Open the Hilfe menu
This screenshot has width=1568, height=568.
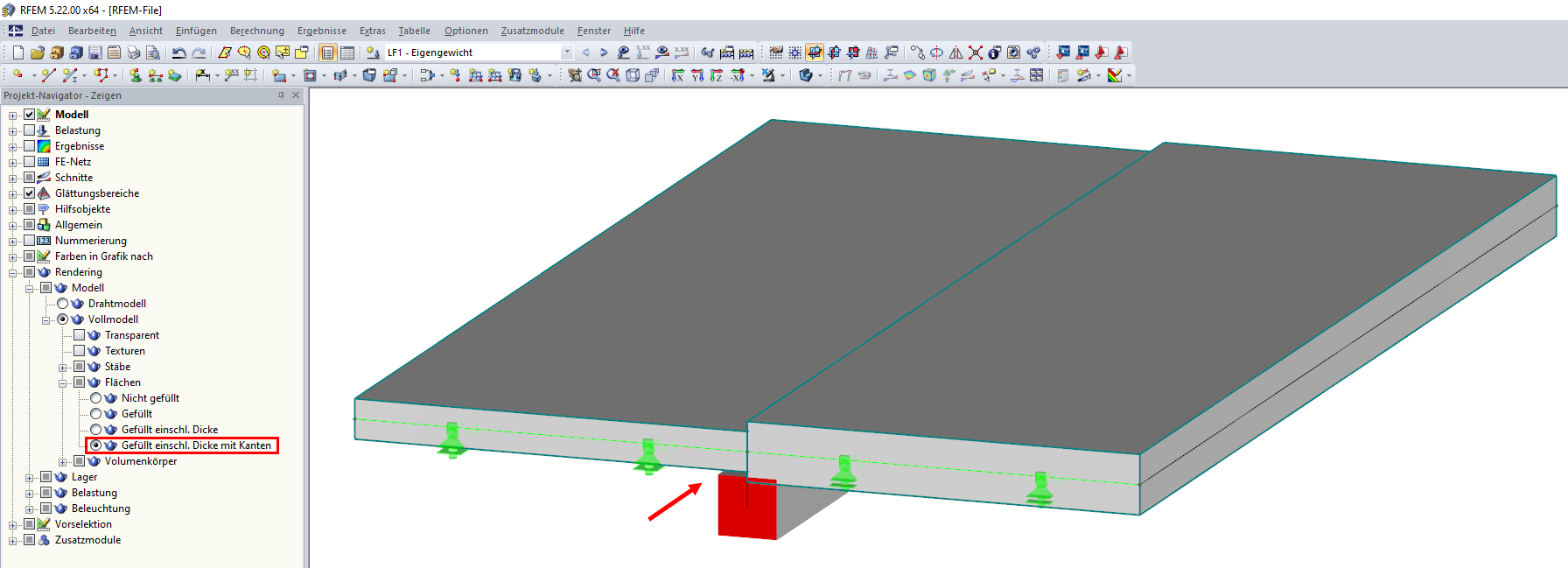click(x=634, y=31)
